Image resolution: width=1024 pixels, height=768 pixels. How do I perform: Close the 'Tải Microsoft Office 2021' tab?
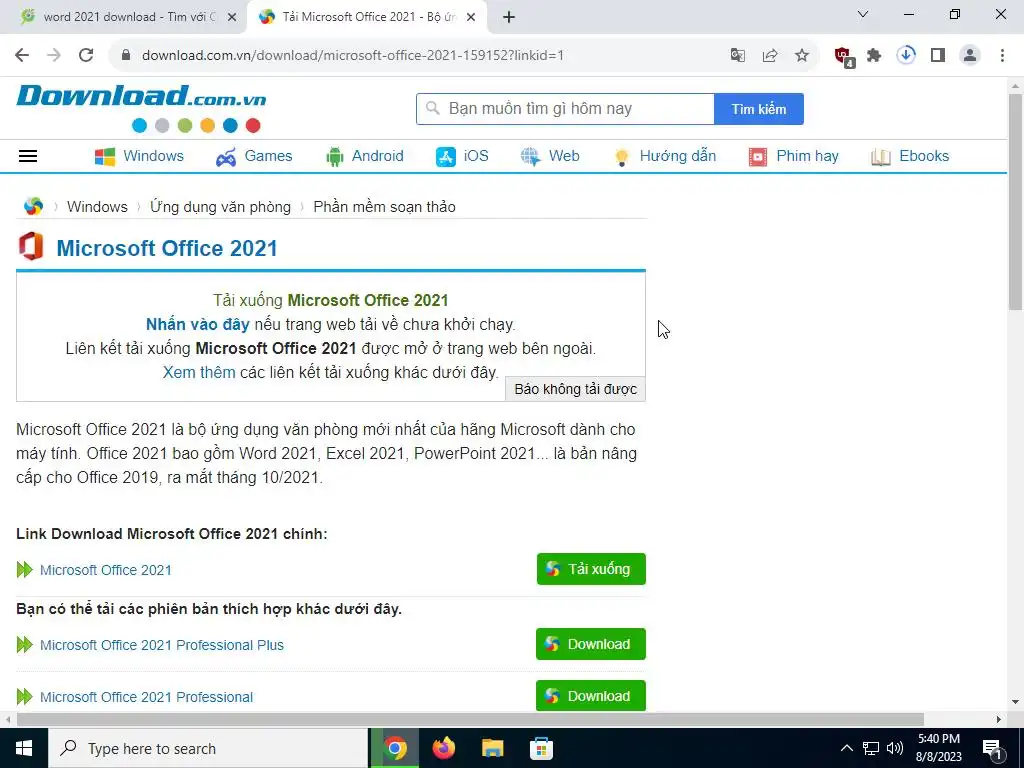coord(471,18)
